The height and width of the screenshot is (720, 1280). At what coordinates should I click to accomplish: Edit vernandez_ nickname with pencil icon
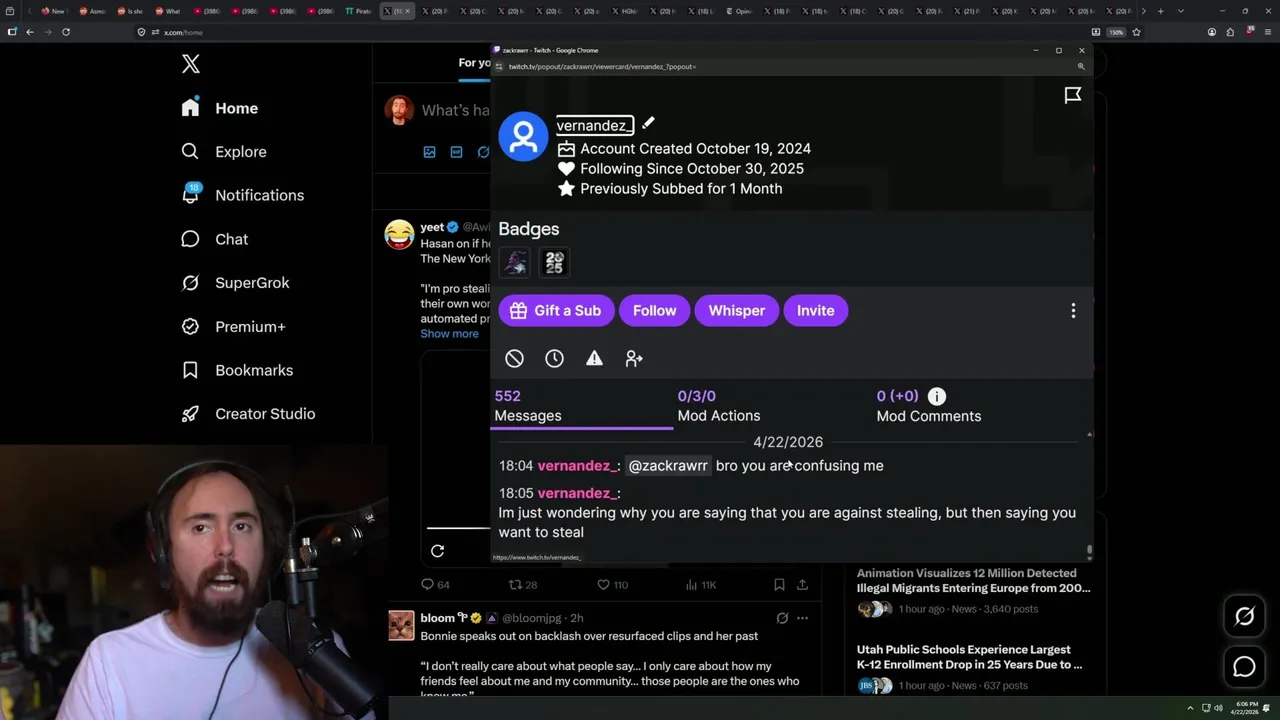648,123
